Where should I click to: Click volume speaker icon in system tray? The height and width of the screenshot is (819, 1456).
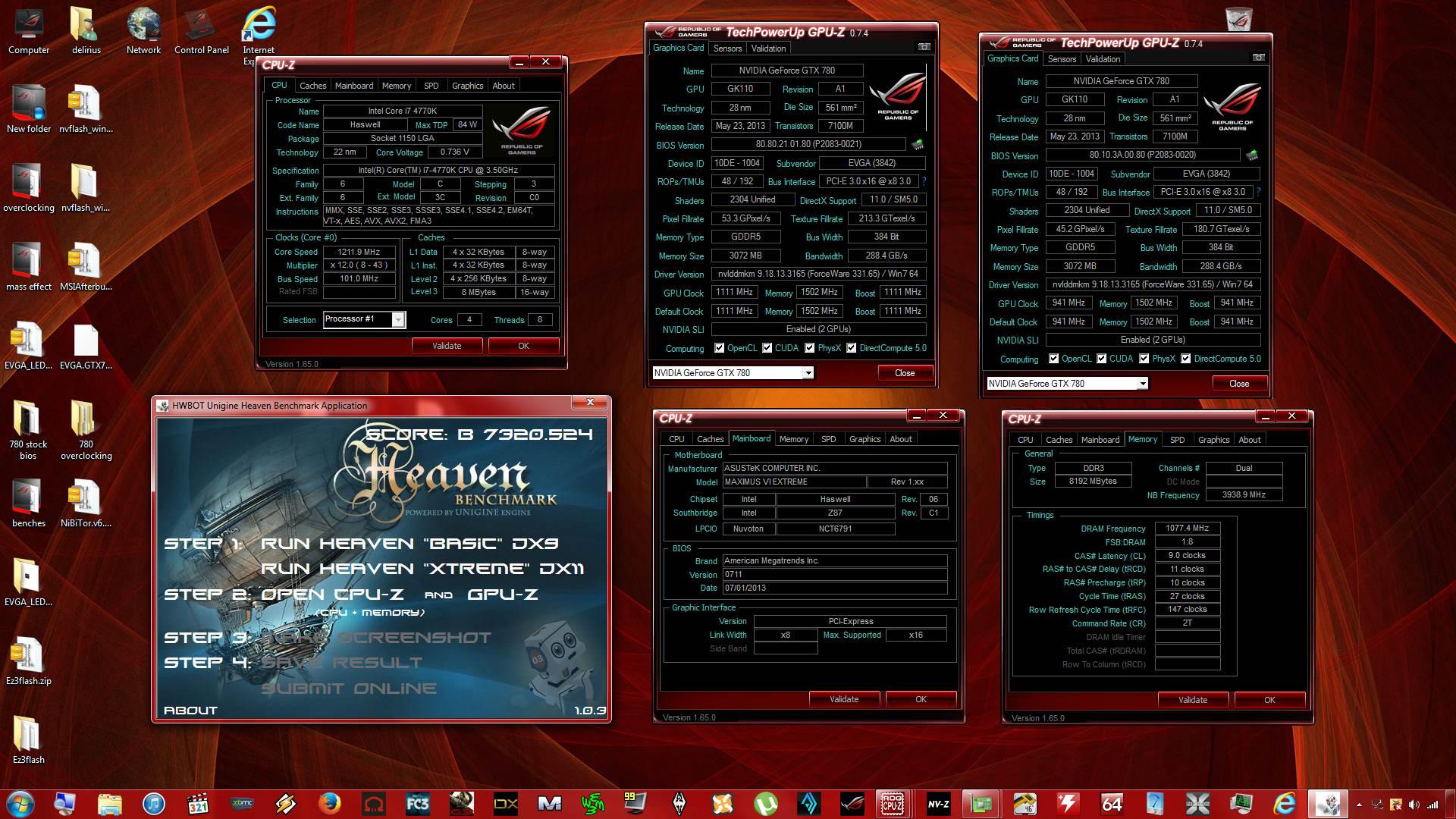click(1414, 805)
